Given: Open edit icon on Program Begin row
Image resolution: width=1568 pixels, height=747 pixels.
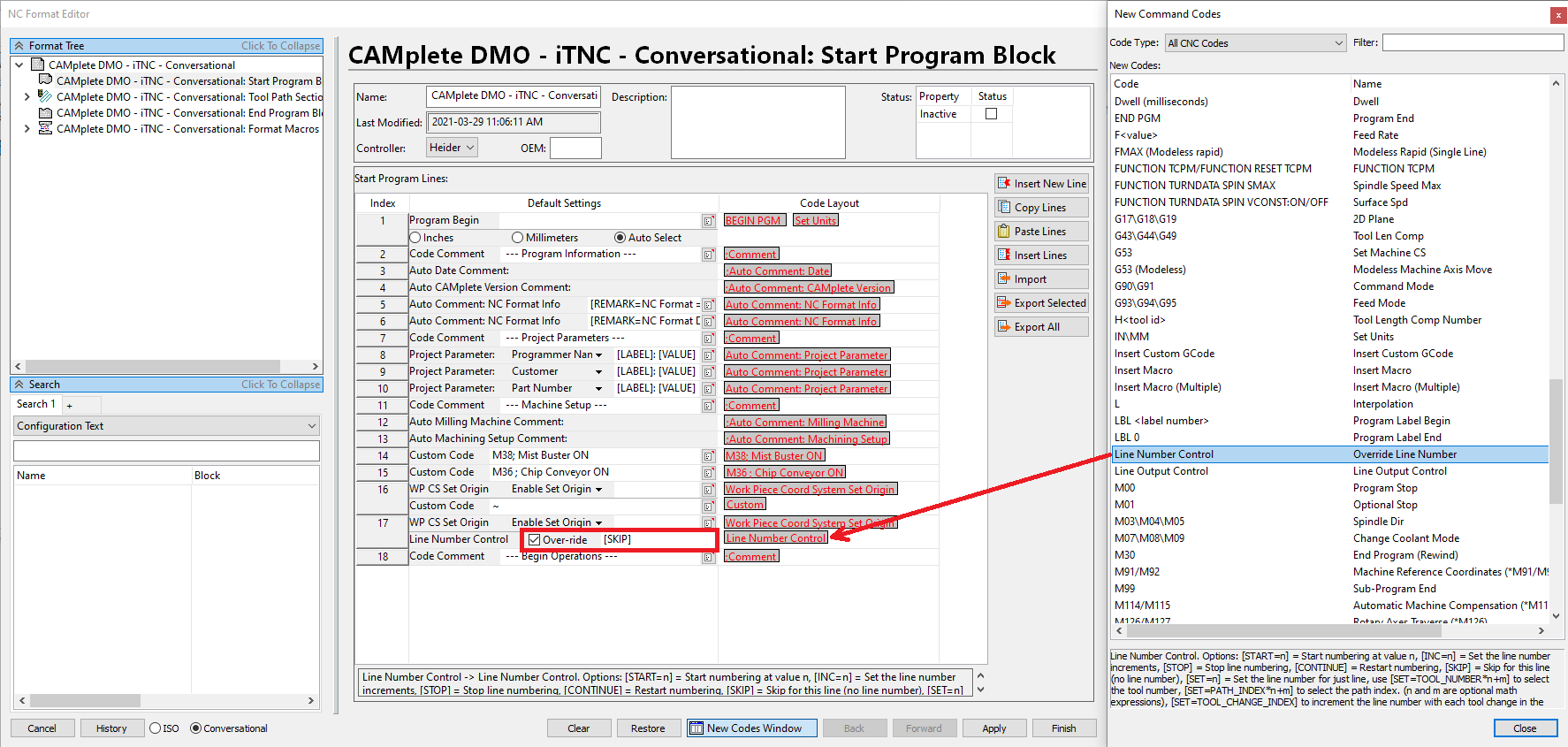Looking at the screenshot, I should click(709, 221).
